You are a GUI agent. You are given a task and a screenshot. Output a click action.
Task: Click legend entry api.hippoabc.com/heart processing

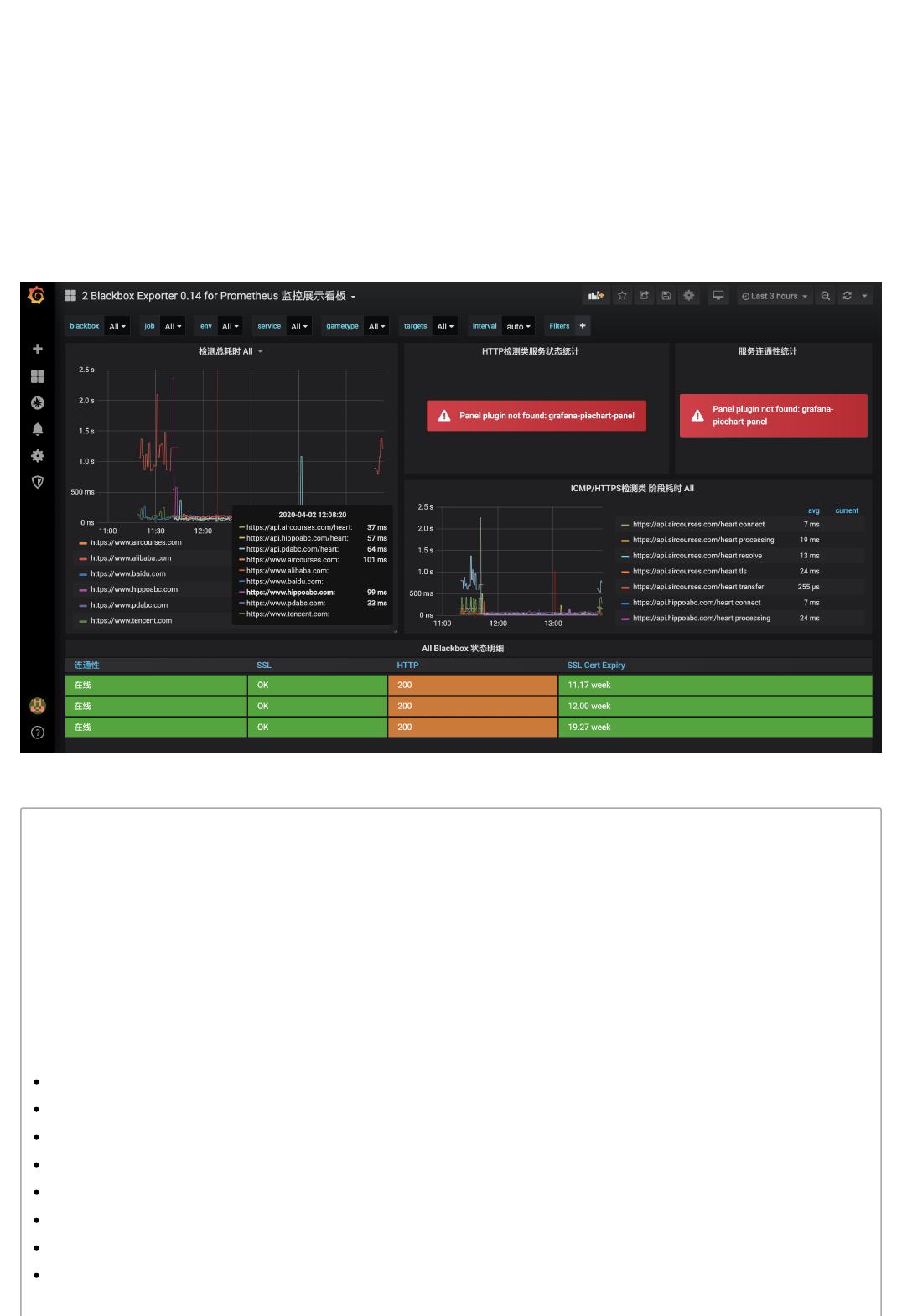click(x=701, y=619)
